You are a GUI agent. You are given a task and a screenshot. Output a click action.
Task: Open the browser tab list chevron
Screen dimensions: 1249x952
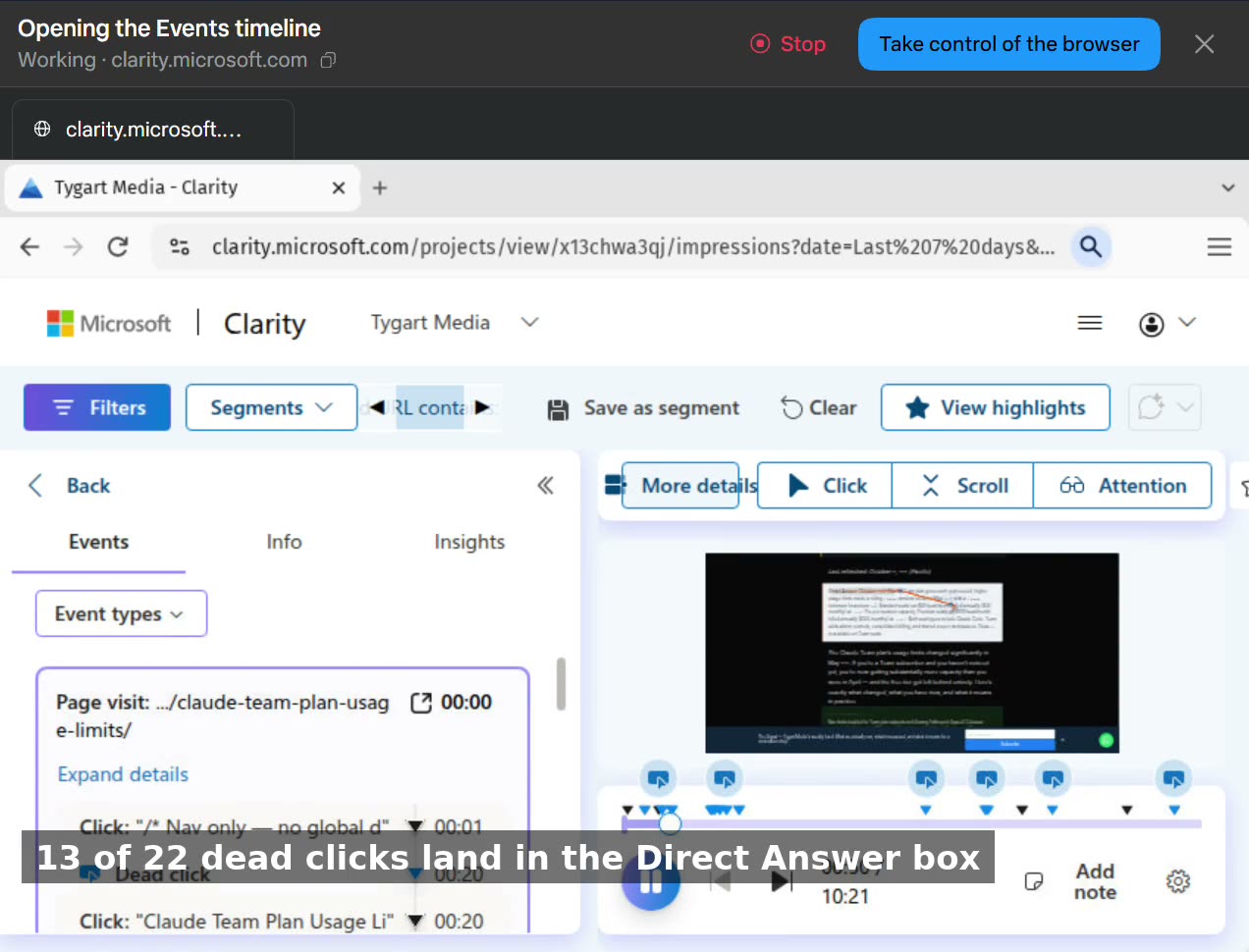point(1227,187)
